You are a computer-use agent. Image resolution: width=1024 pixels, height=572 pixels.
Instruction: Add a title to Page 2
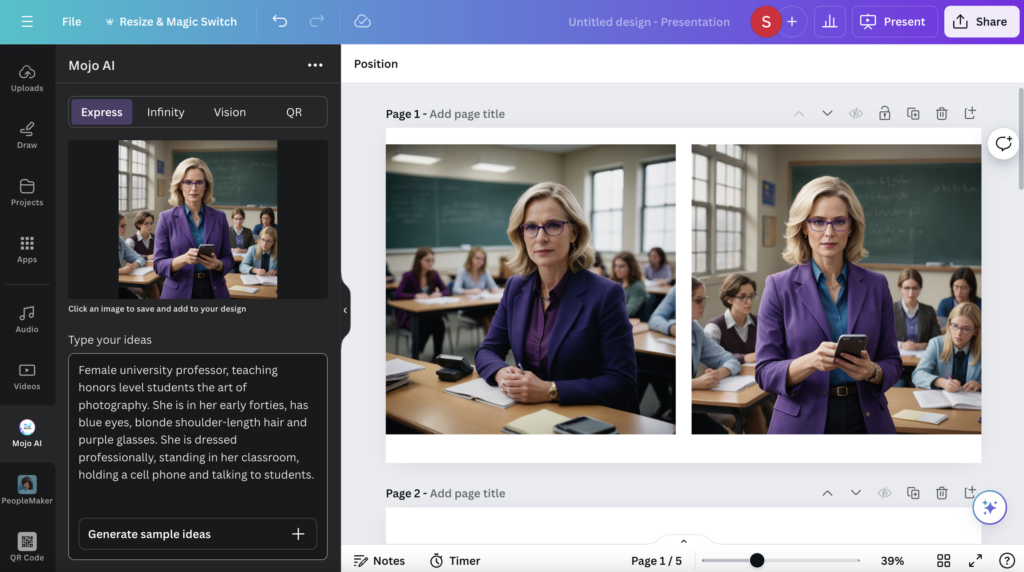(467, 493)
